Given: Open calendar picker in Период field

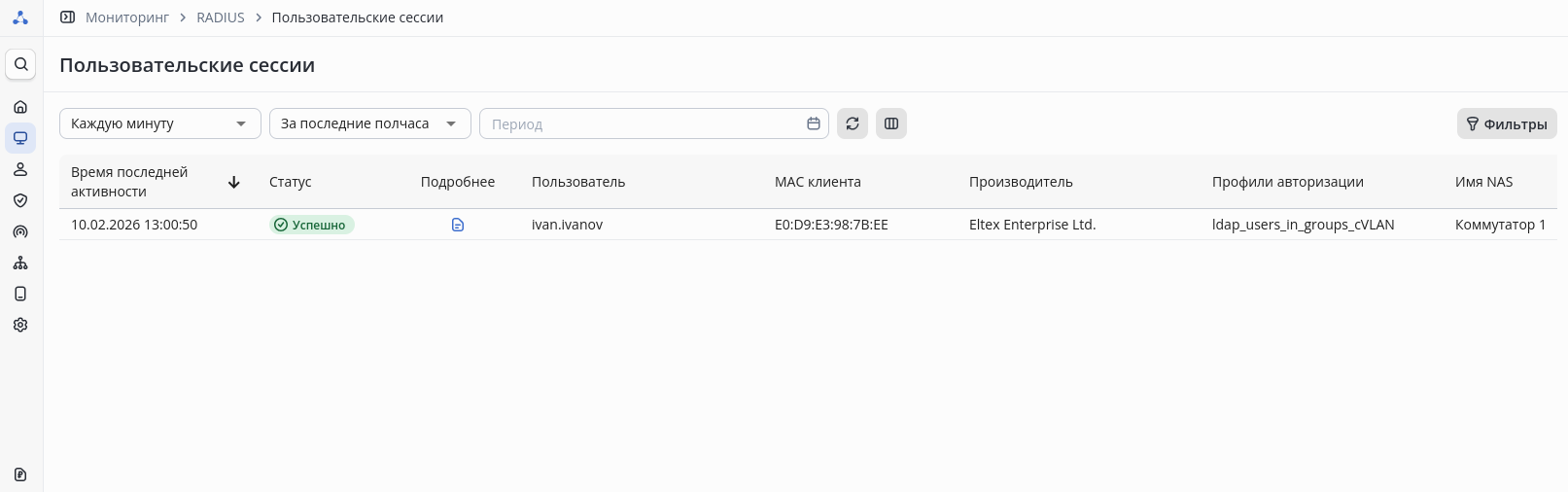Looking at the screenshot, I should point(814,123).
